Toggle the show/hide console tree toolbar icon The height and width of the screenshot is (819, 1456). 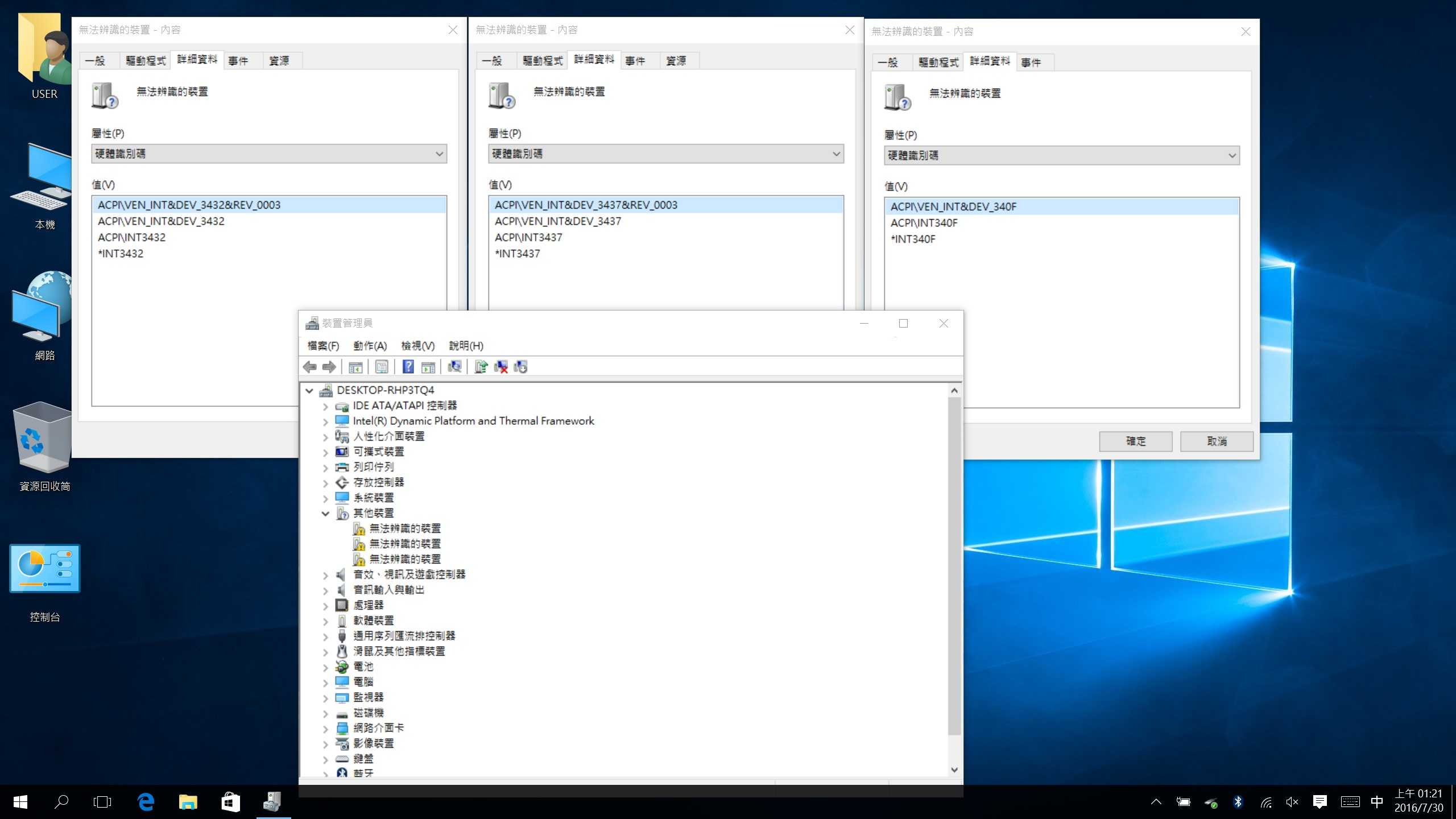355,367
